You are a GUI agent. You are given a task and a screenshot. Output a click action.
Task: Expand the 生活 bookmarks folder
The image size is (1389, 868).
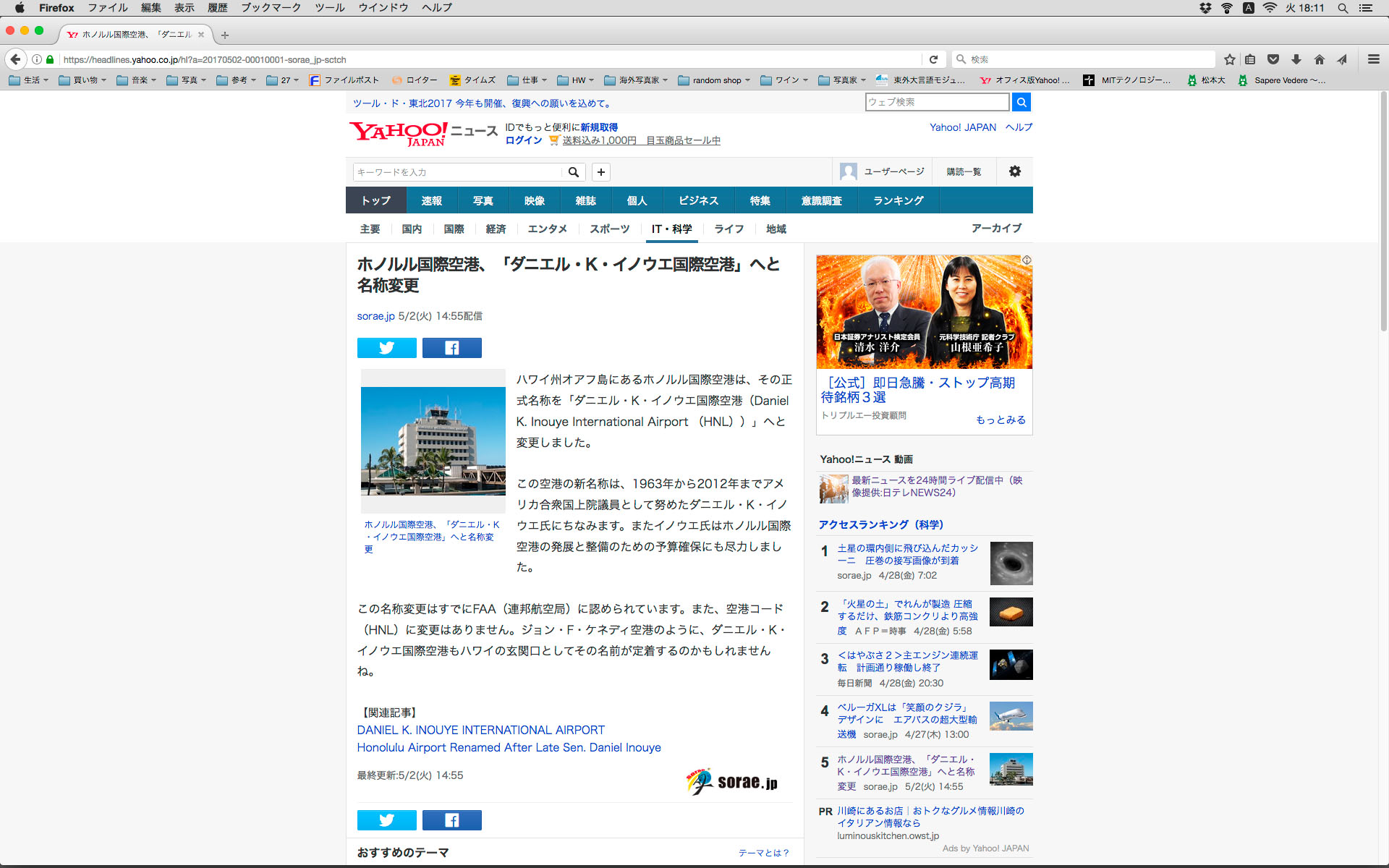[29, 80]
